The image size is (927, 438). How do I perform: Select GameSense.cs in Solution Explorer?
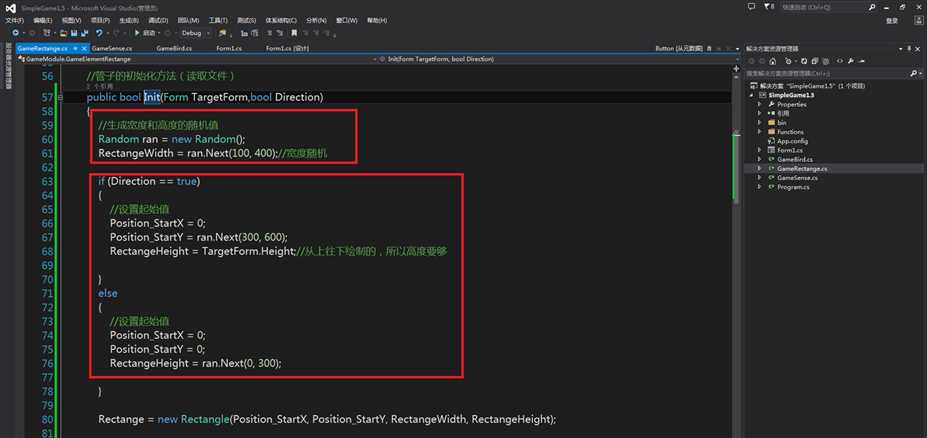pyautogui.click(x=797, y=177)
